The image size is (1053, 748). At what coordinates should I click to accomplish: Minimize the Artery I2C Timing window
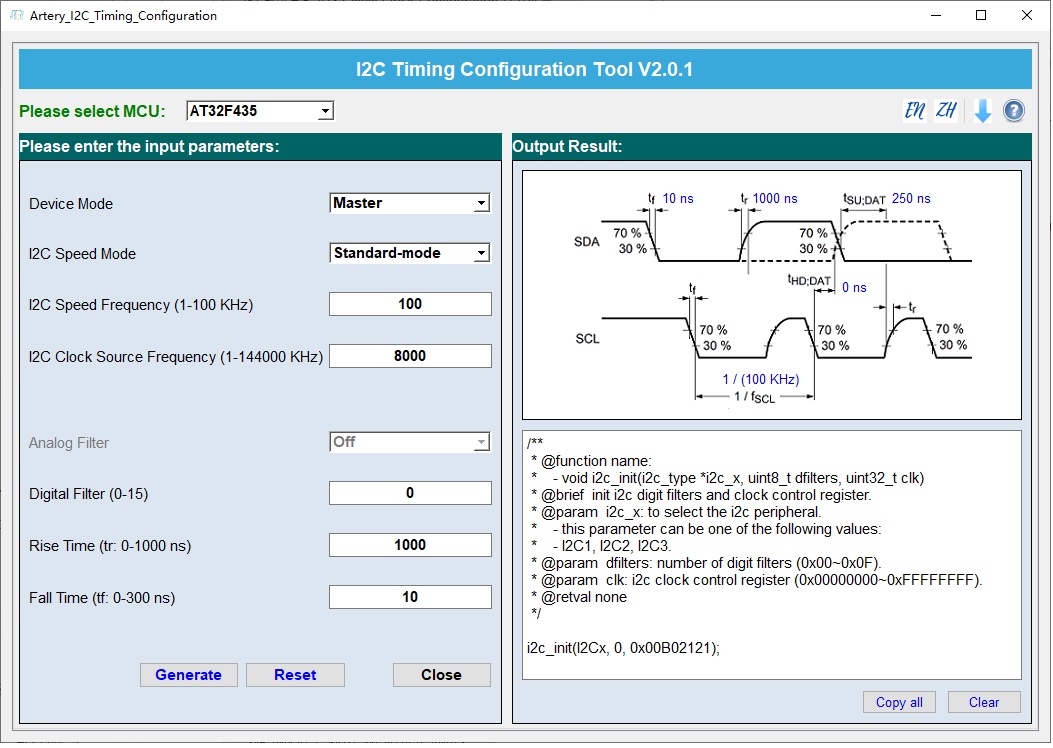coord(936,15)
